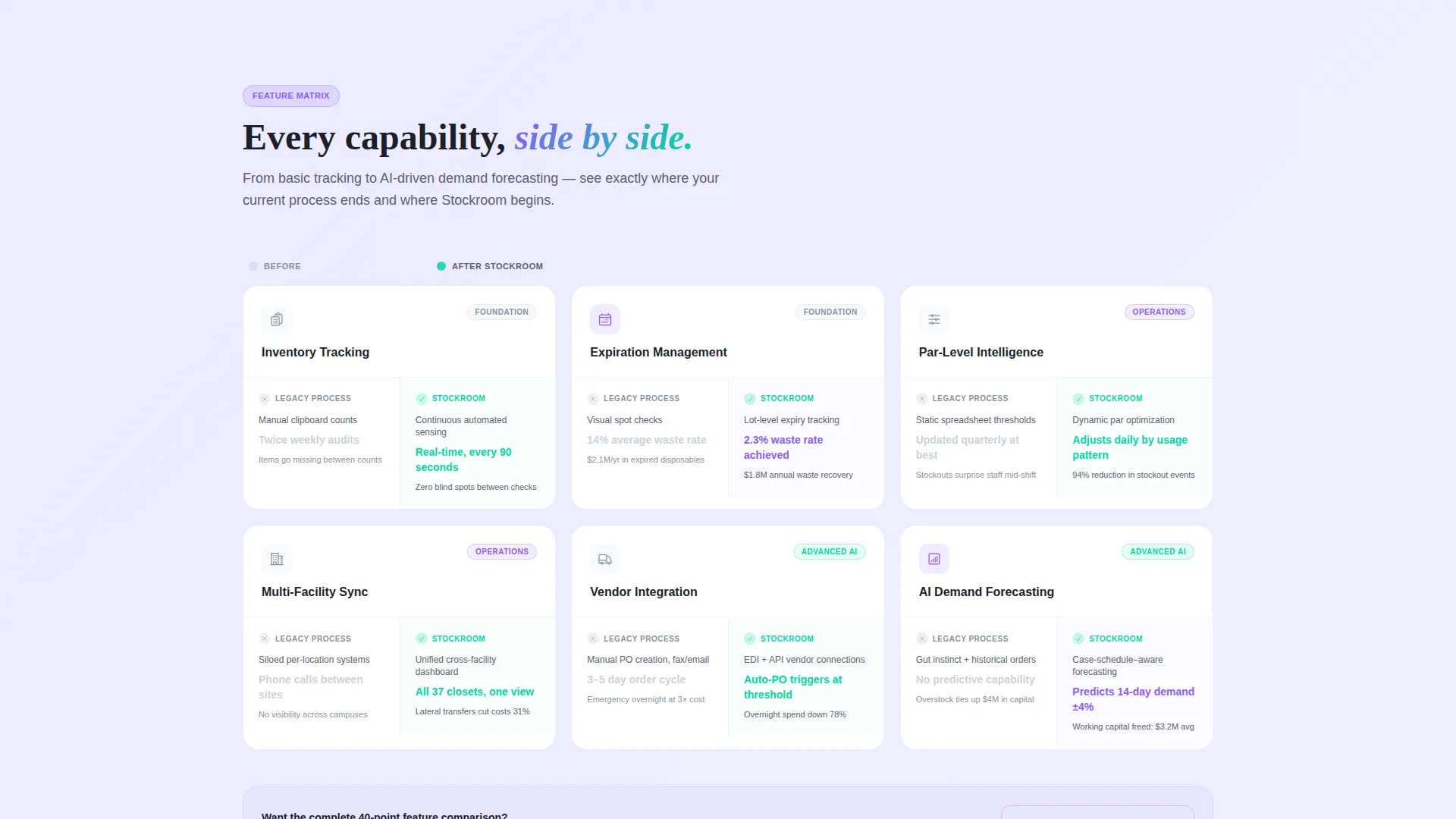Select the Inventory Tracking card title
The width and height of the screenshot is (1456, 819).
coord(315,352)
